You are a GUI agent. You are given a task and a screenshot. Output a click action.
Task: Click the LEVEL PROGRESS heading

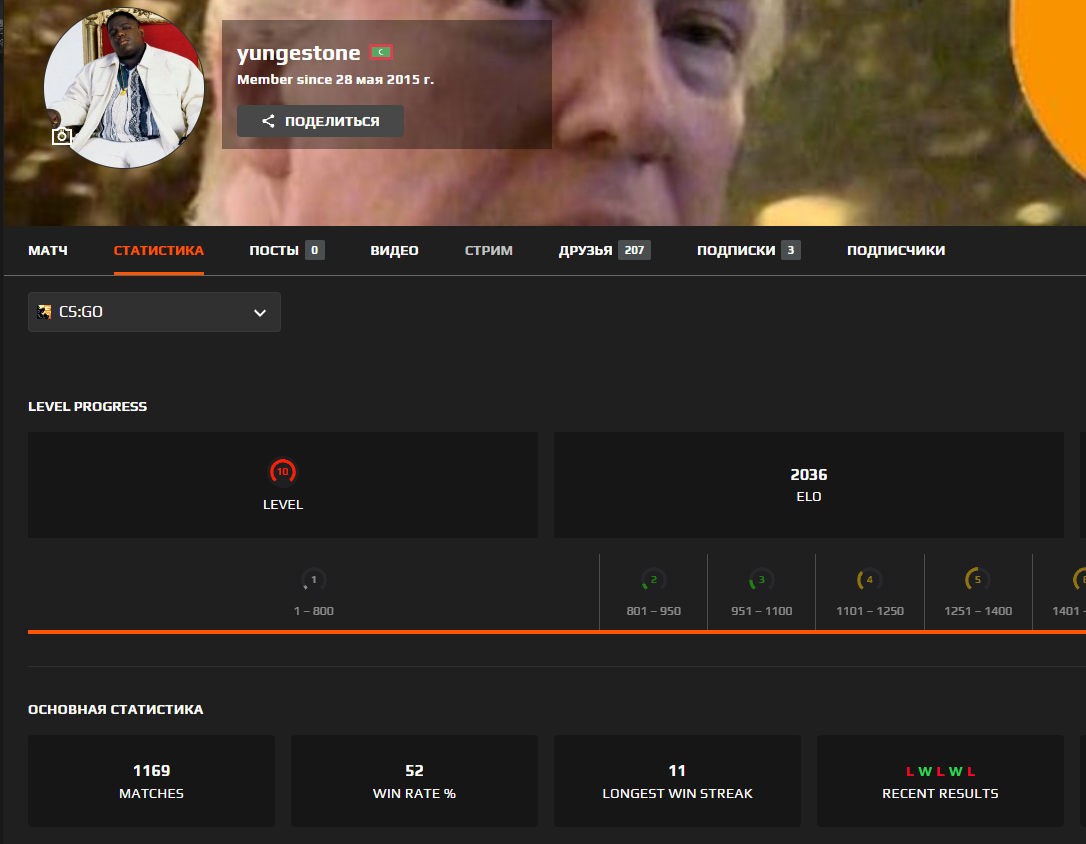click(87, 406)
